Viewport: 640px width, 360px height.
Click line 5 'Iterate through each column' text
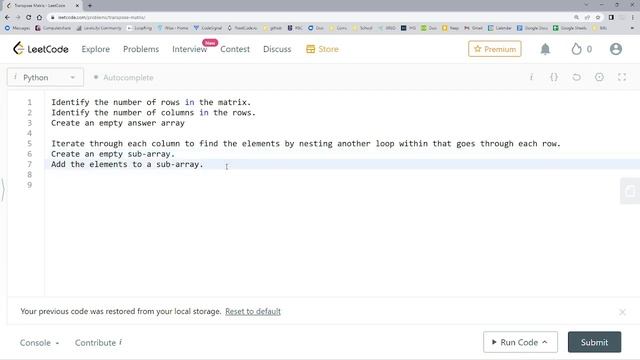click(x=115, y=144)
